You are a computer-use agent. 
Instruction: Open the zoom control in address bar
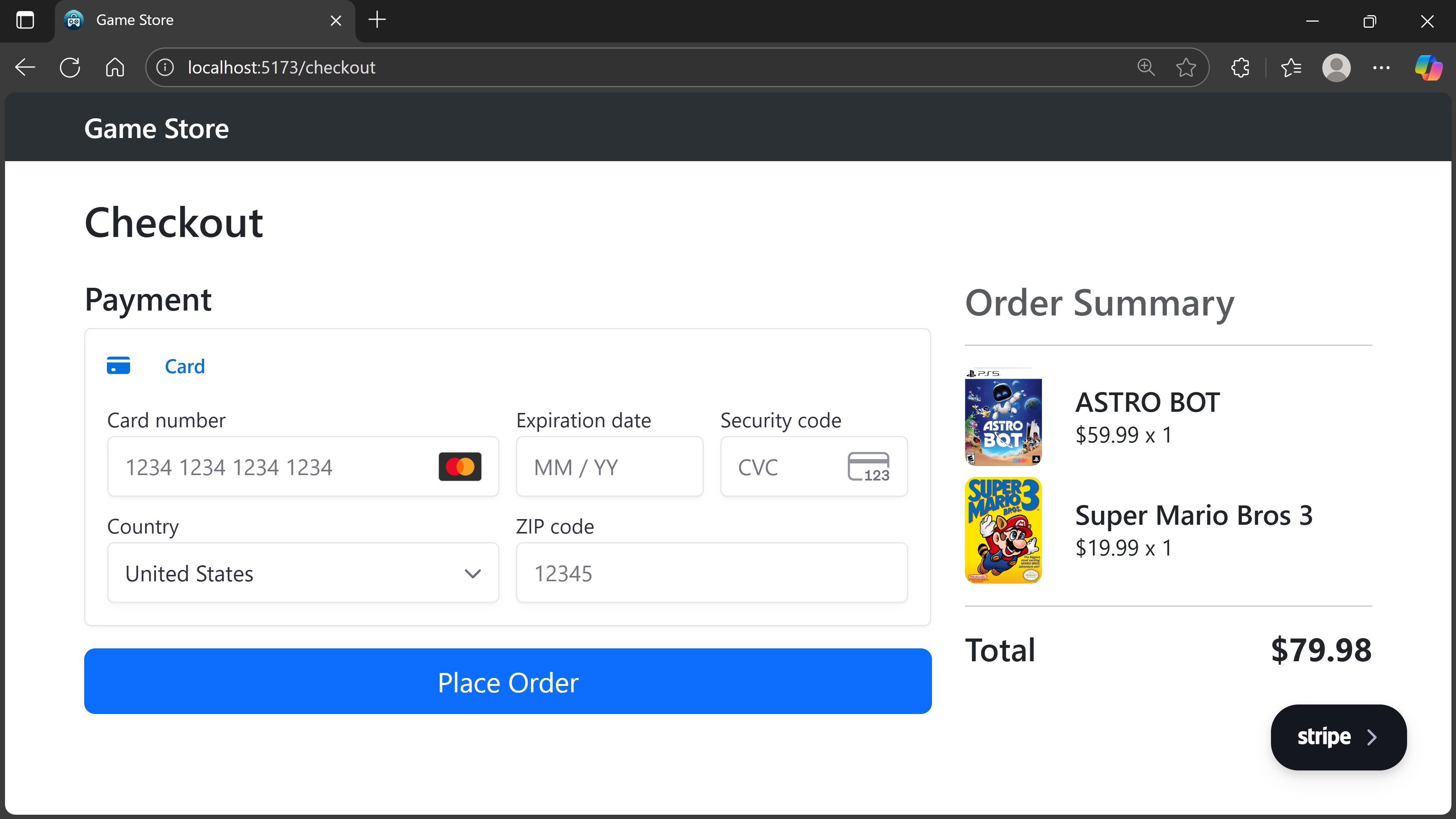point(1146,68)
